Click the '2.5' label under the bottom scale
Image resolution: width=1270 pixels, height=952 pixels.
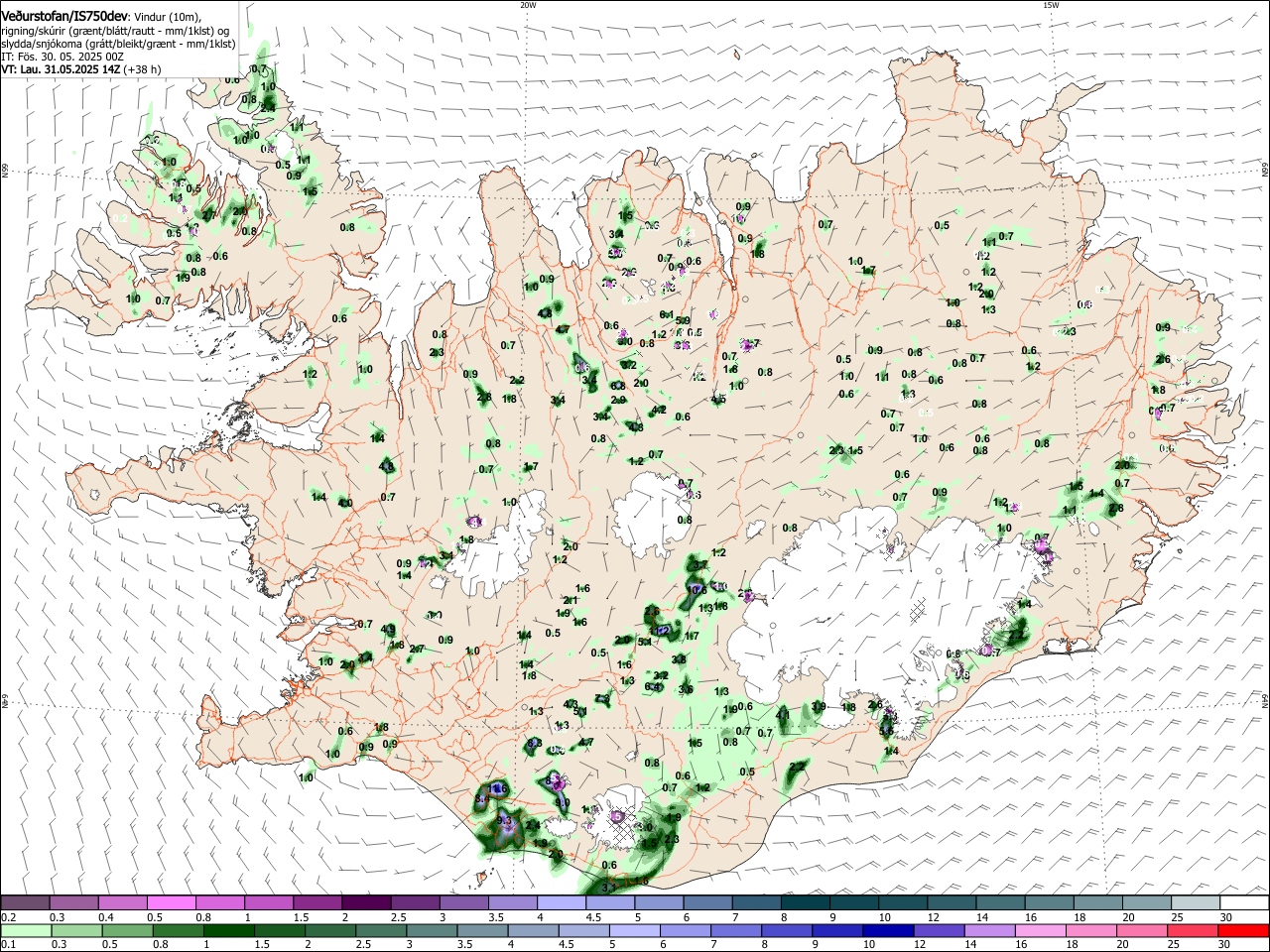click(362, 945)
